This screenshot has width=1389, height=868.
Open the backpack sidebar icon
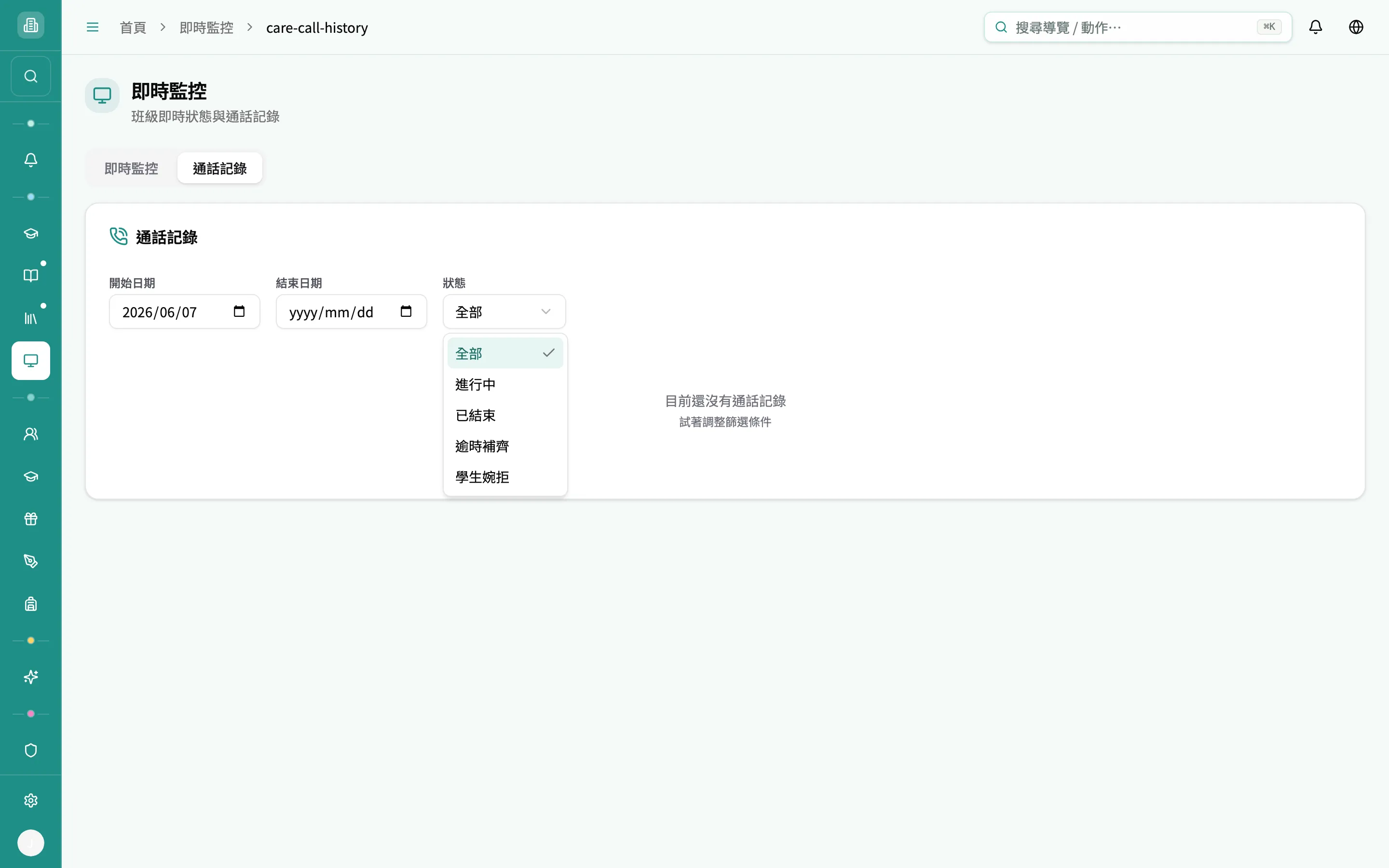tap(30, 604)
